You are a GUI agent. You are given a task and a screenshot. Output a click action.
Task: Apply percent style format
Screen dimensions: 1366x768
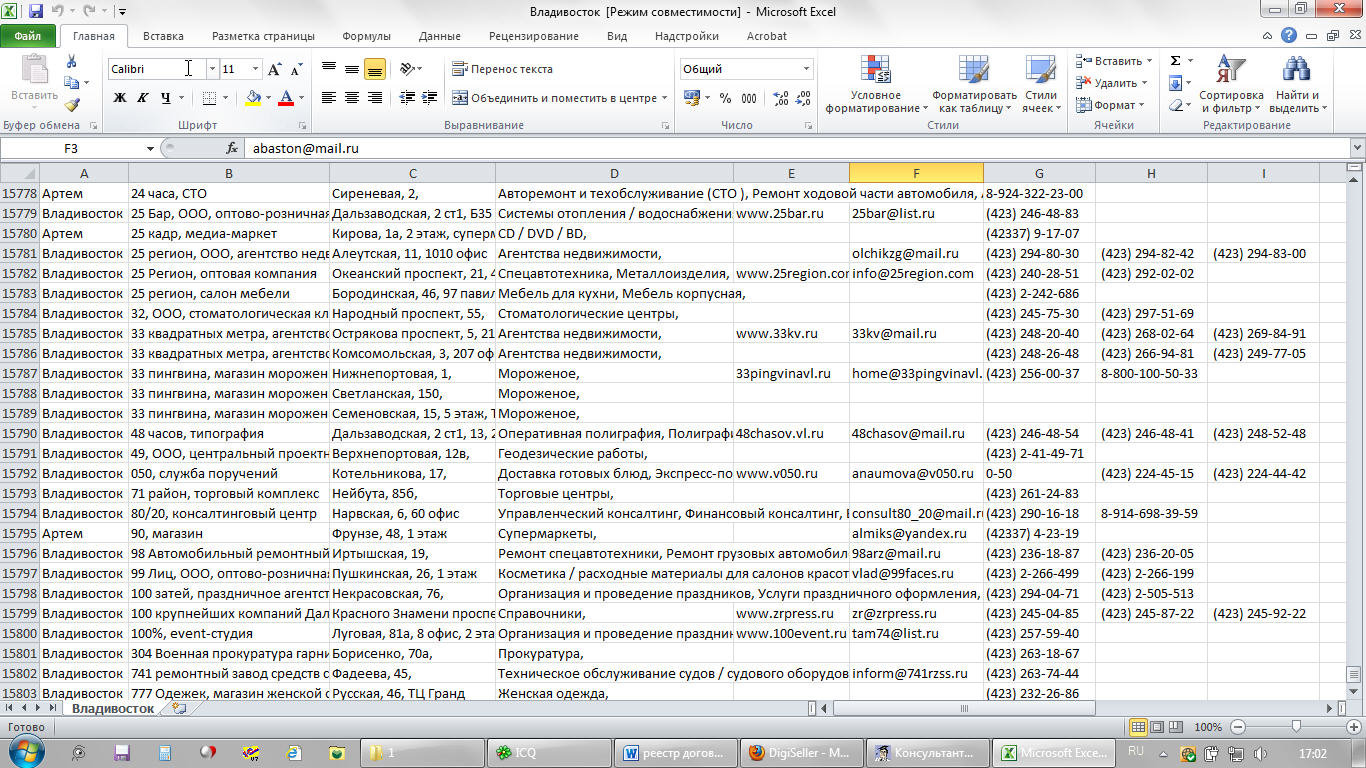[725, 98]
